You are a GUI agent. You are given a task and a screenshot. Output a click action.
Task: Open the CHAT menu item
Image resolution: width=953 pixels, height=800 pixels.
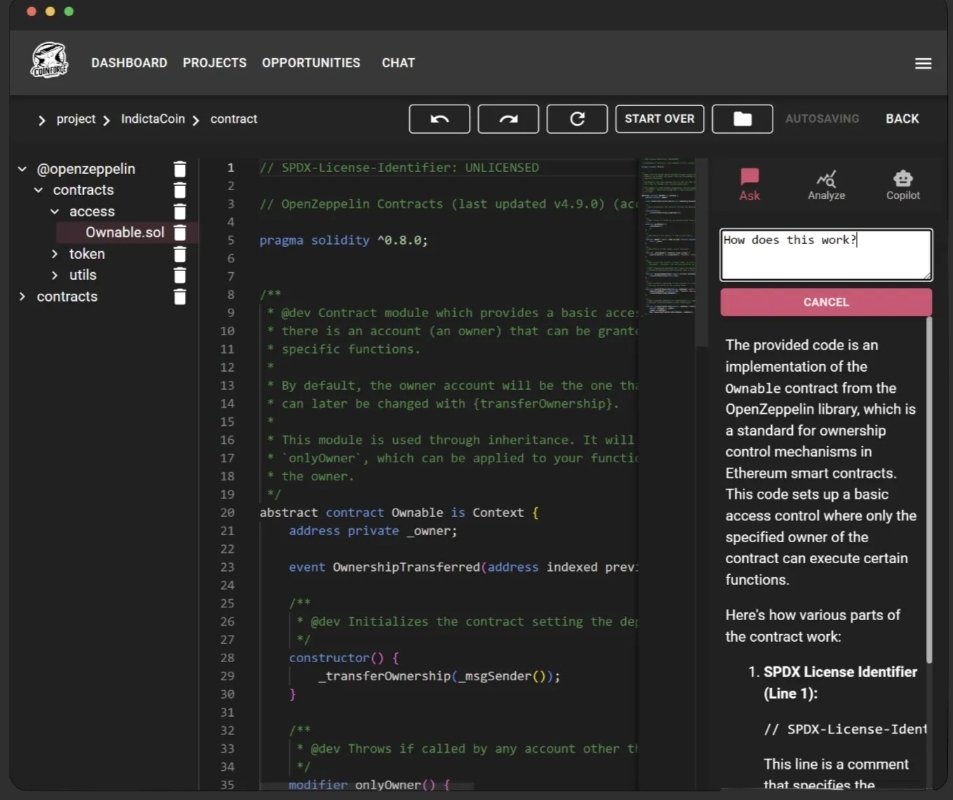pos(398,63)
